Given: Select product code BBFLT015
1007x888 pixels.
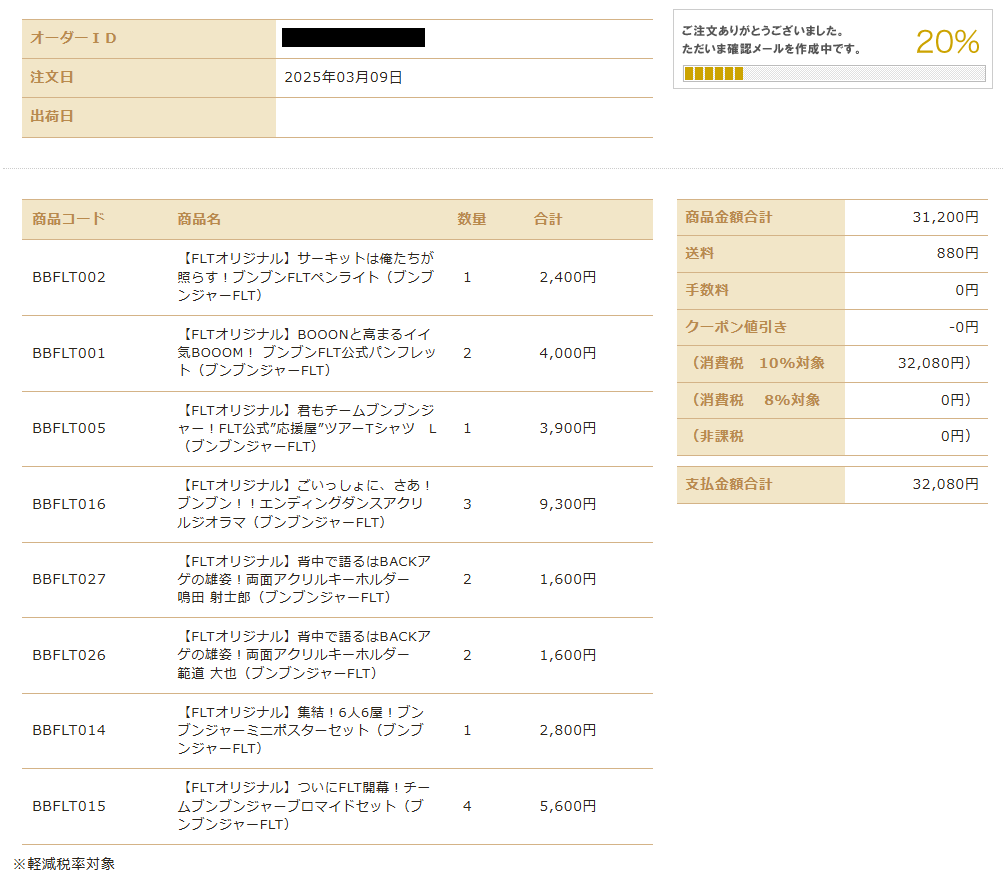Looking at the screenshot, I should point(69,806).
